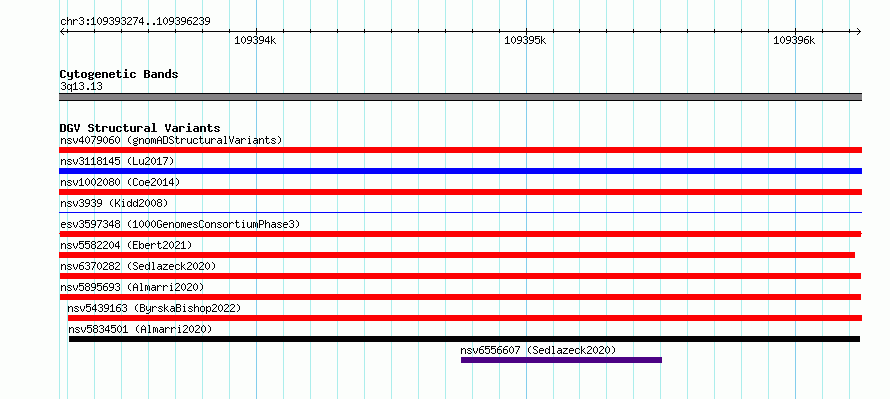Click the chr3:109393274..109396239 coordinate label
Viewport: 890px width, 399px height.
(135, 22)
